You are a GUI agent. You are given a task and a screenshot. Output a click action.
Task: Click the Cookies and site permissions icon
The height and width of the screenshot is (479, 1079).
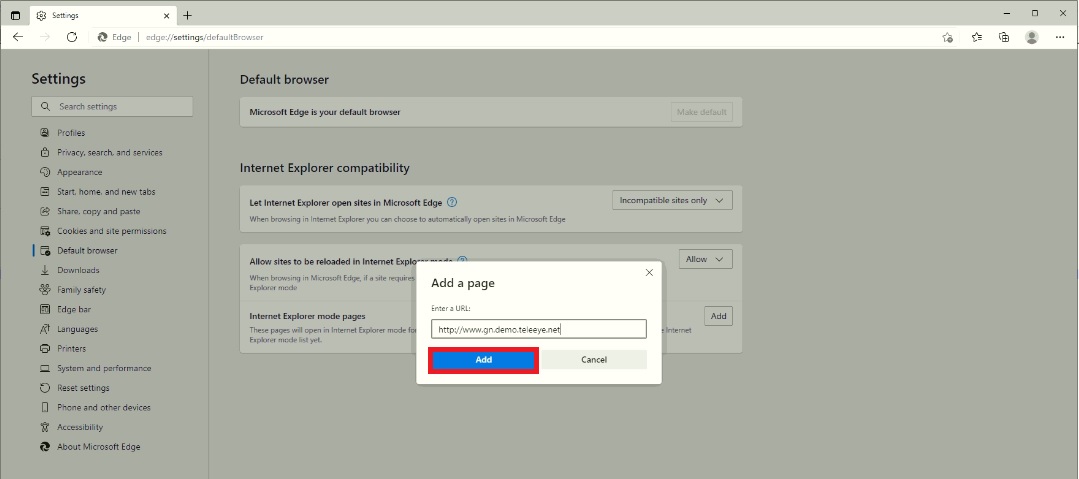pos(45,231)
